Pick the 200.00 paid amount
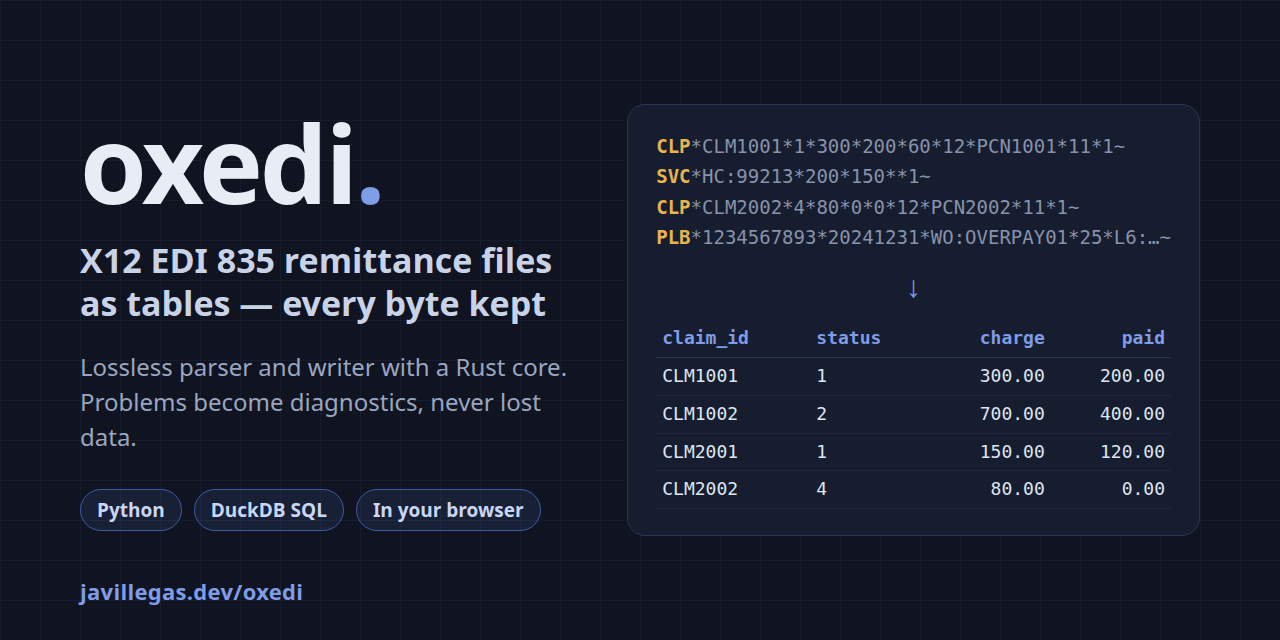 pos(1132,376)
